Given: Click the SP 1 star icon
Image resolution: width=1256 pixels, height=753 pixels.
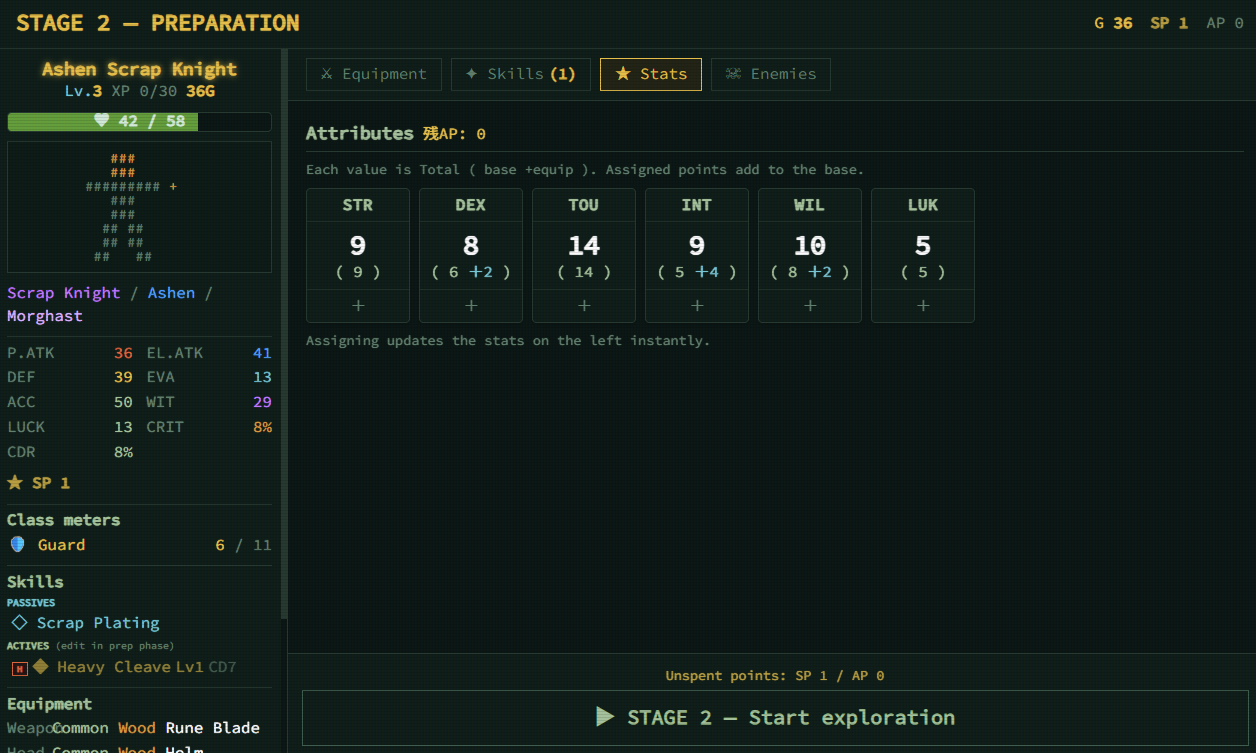Looking at the screenshot, I should pyautogui.click(x=15, y=483).
